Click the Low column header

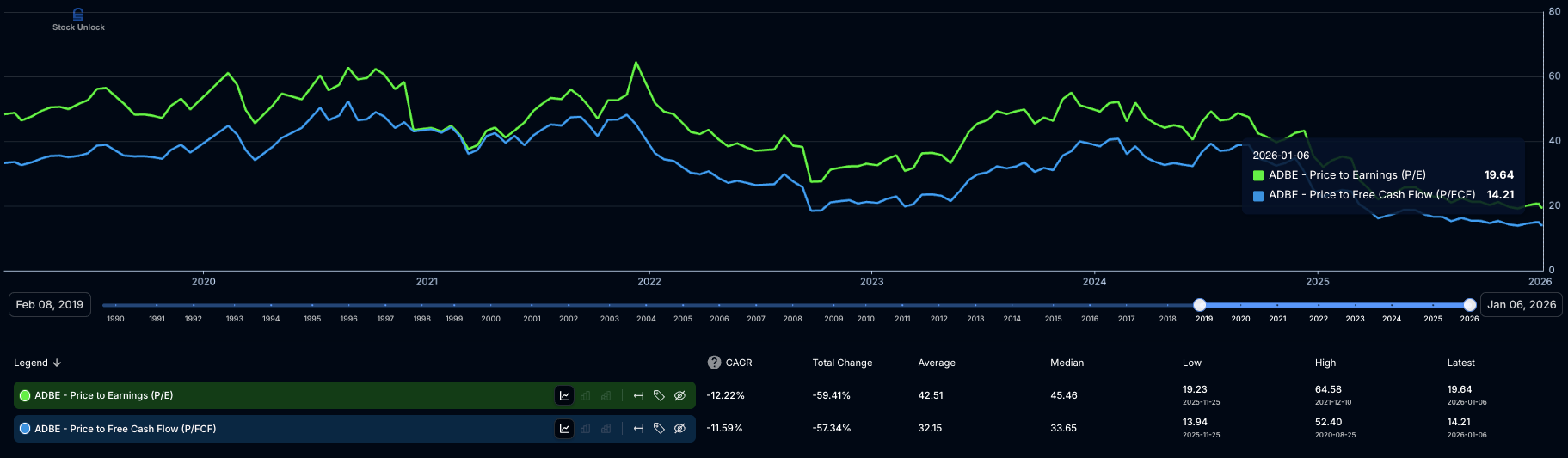coord(1191,363)
